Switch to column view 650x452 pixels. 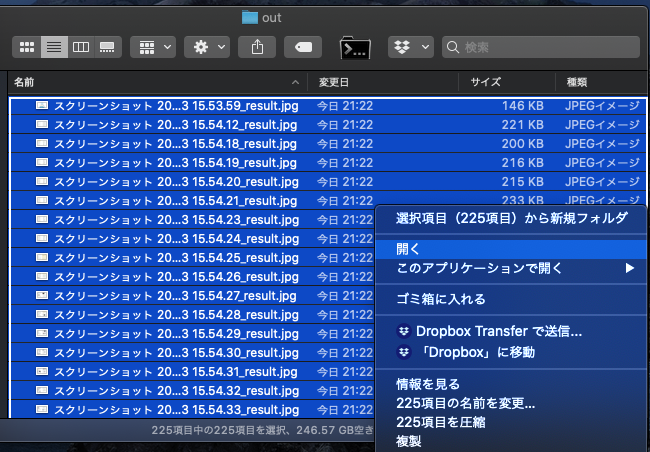[x=81, y=47]
